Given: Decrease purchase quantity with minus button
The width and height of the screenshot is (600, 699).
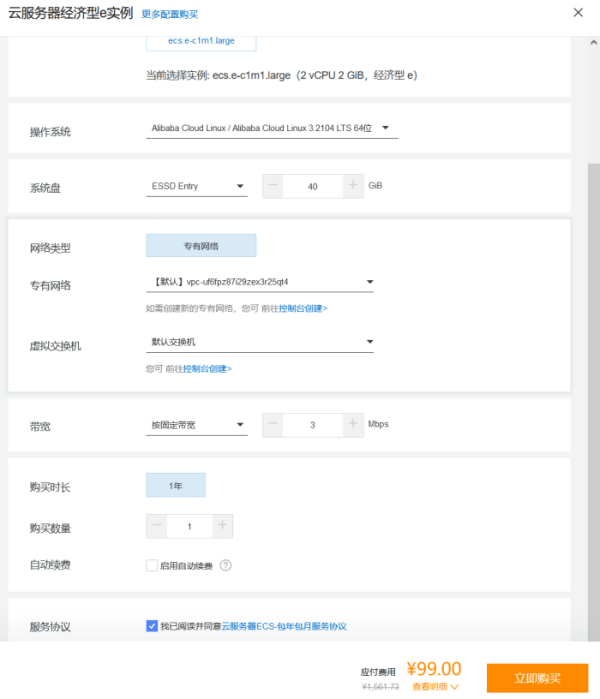Looking at the screenshot, I should click(x=156, y=526).
